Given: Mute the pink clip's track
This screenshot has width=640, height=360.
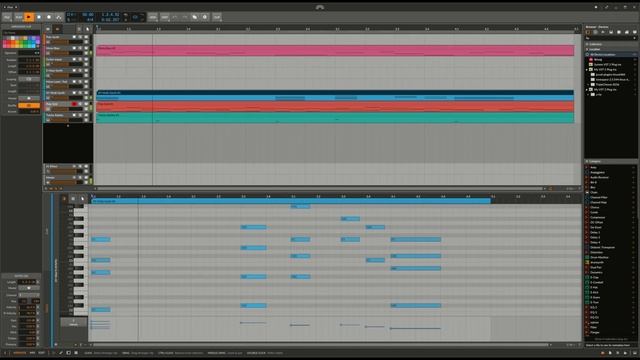Looking at the screenshot, I should click(86, 48).
